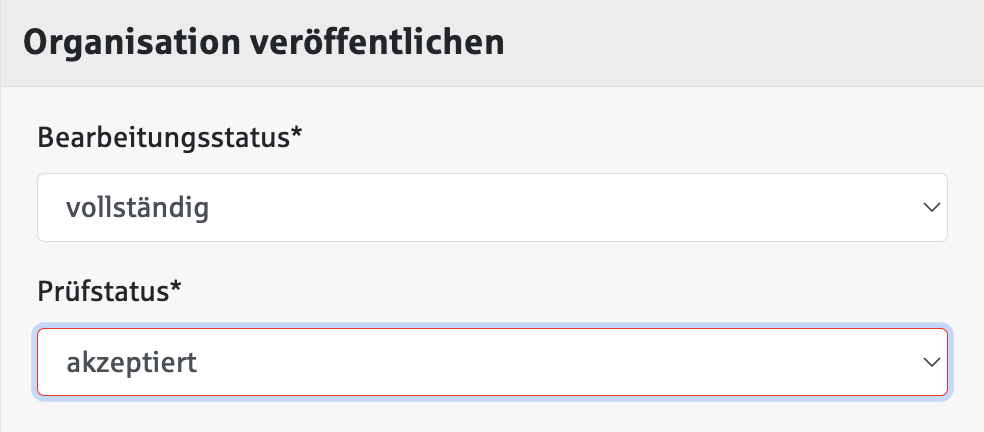Open the Bearbeitungsstatus dropdown
The image size is (984, 432).
click(x=492, y=208)
